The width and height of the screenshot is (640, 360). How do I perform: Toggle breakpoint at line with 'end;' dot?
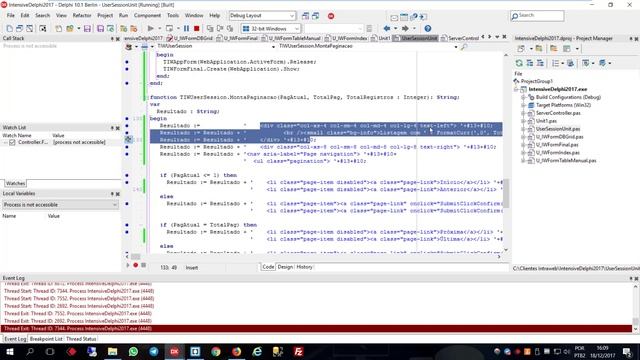(x=127, y=83)
